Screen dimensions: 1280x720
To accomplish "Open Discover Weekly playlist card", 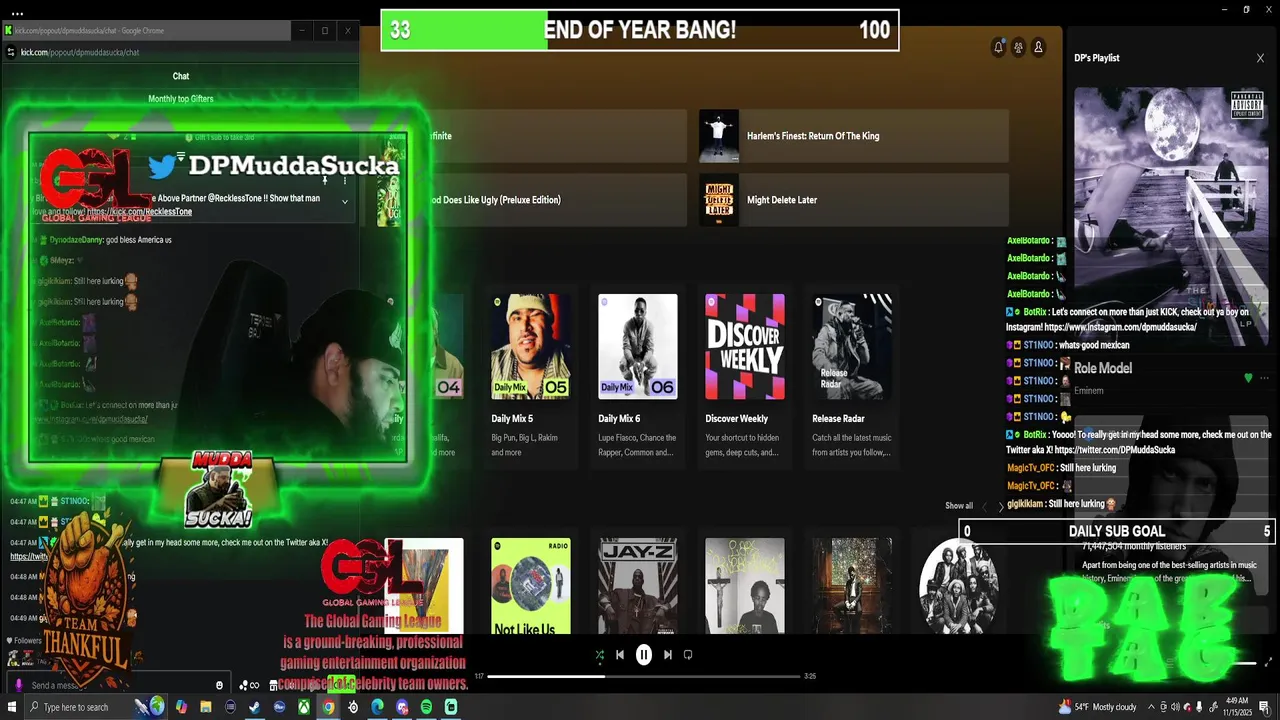I will click(x=745, y=378).
